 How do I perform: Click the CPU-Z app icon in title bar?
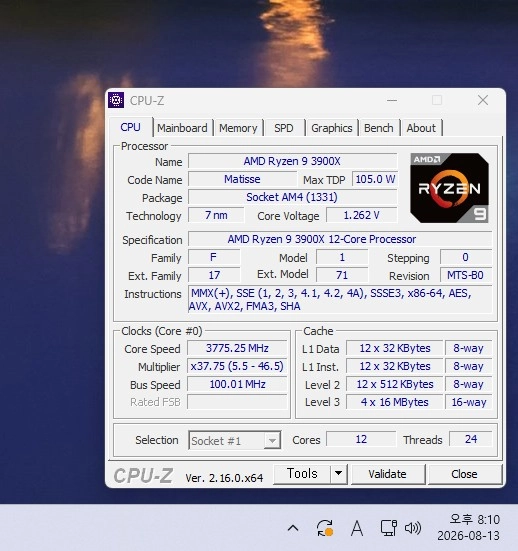click(x=116, y=101)
